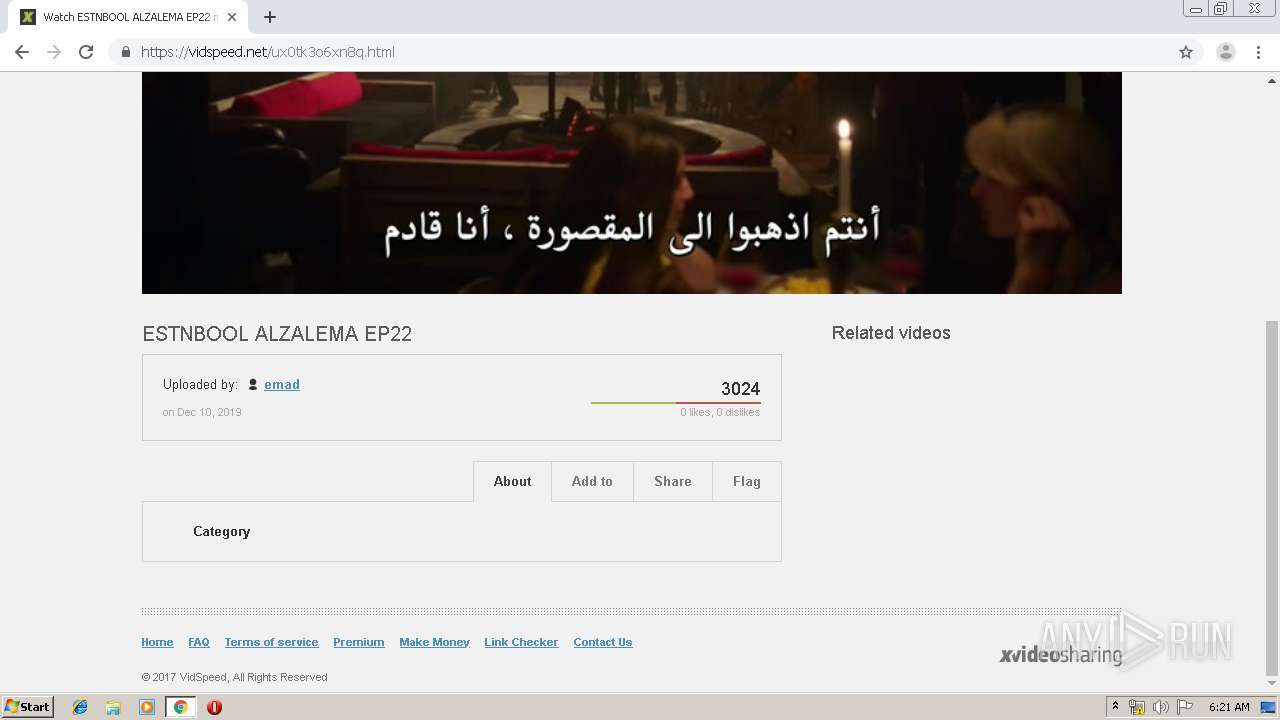Click the ESTNBOOL ALZALEMA EP22 title
The width and height of the screenshot is (1280, 720).
click(x=277, y=334)
